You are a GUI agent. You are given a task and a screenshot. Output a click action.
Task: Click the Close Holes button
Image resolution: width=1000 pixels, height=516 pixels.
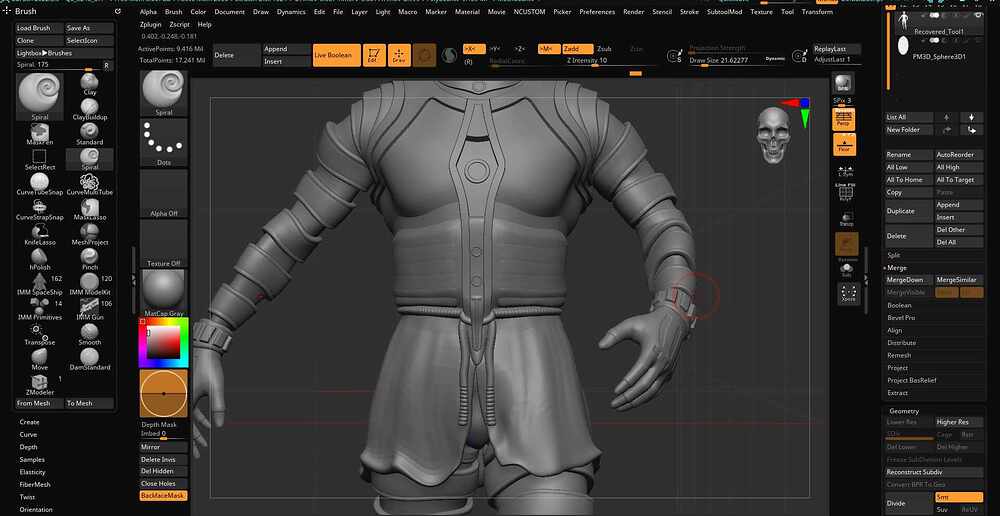pyautogui.click(x=163, y=483)
